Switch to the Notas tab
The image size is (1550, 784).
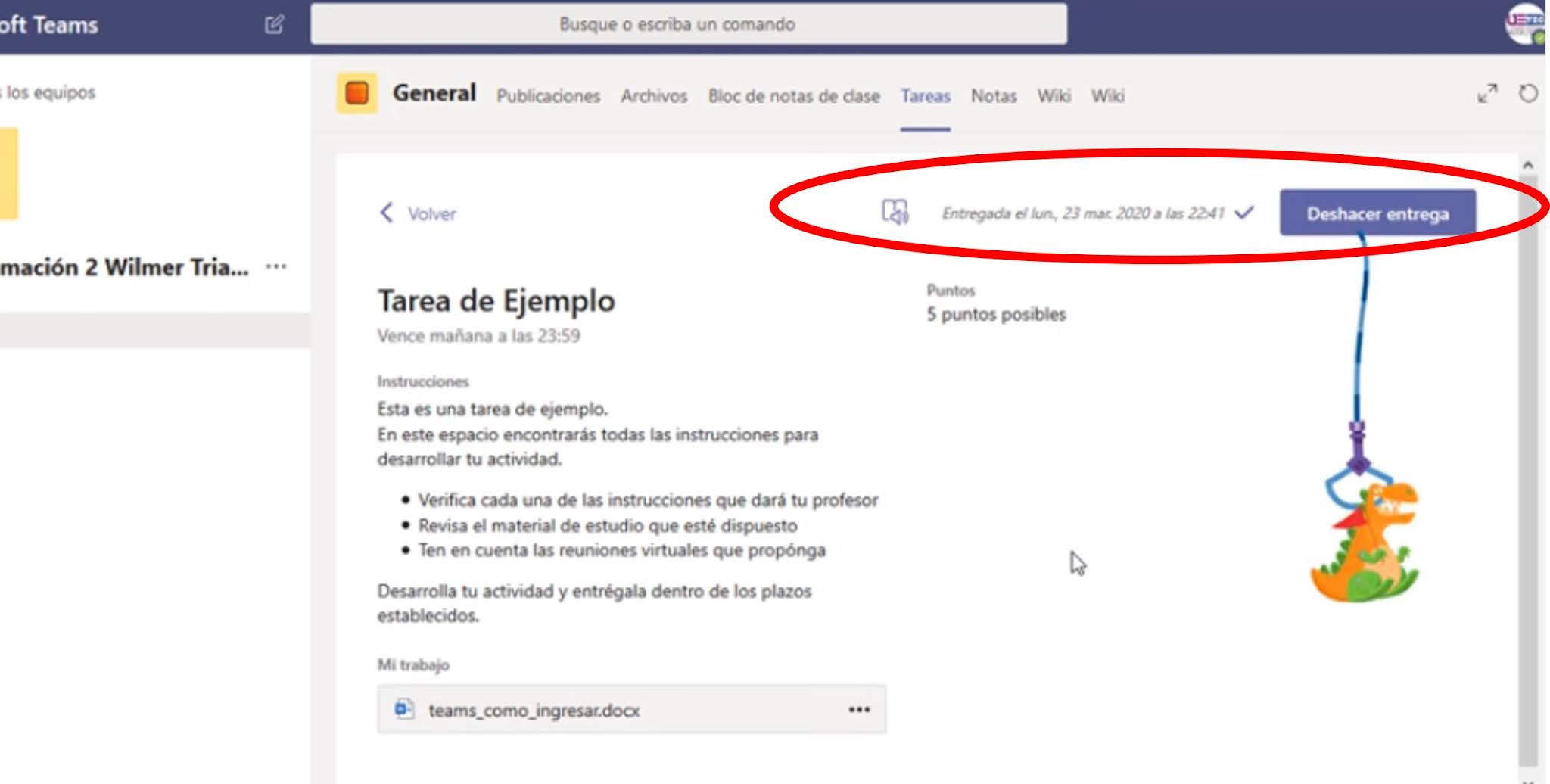tap(994, 96)
